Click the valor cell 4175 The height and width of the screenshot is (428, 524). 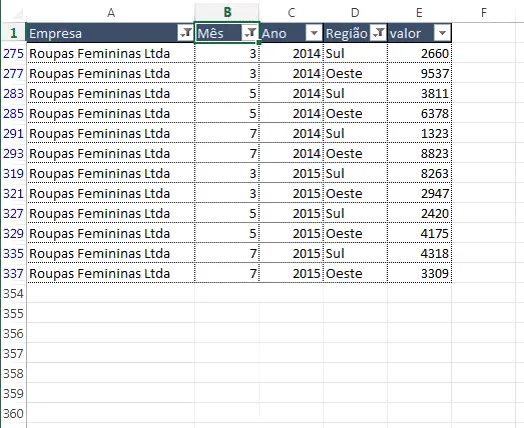coord(419,234)
